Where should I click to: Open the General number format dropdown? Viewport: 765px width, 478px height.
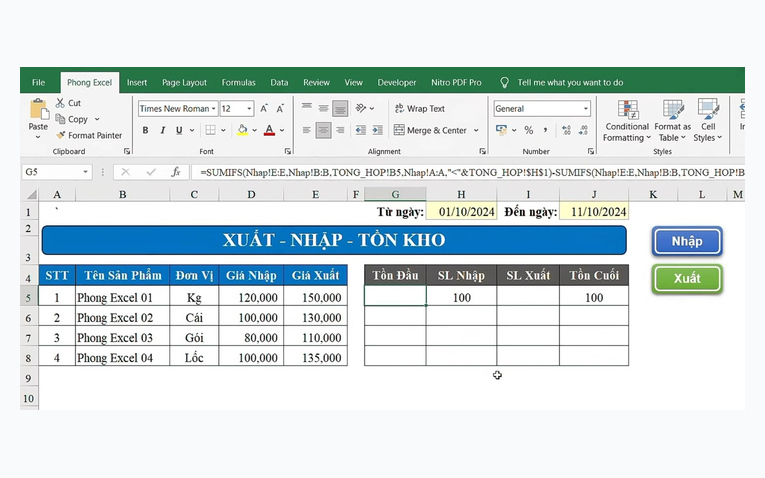click(x=585, y=109)
